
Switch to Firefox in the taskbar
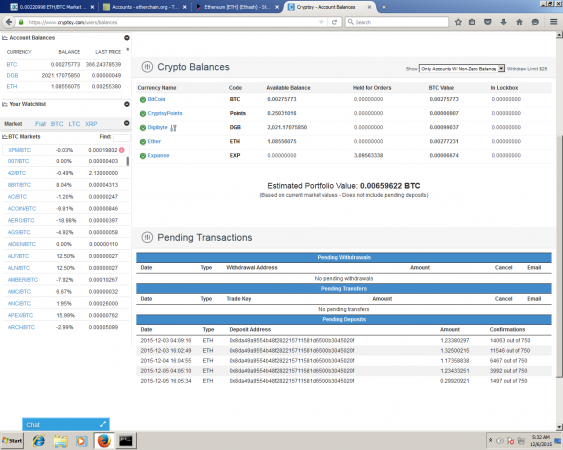click(104, 441)
